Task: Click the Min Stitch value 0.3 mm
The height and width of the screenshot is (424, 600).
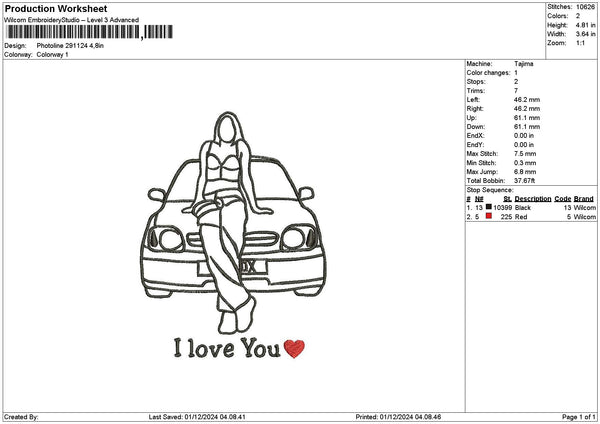Action: click(525, 163)
